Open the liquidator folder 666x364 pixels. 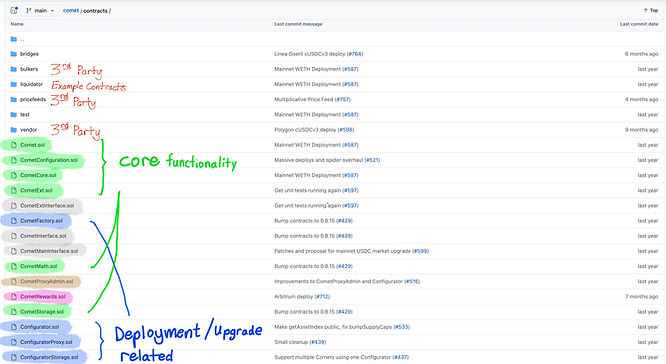pos(31,84)
